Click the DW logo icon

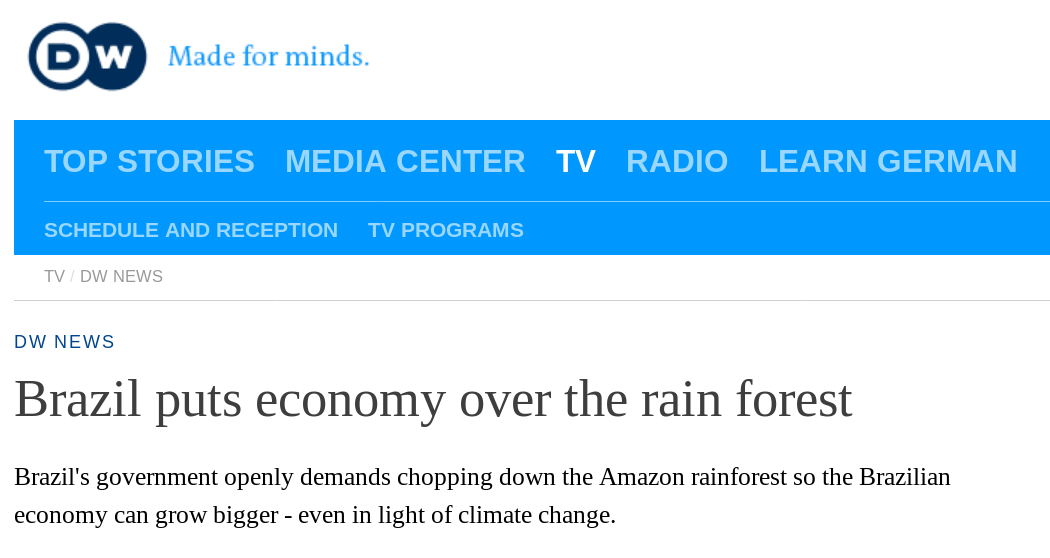click(87, 57)
